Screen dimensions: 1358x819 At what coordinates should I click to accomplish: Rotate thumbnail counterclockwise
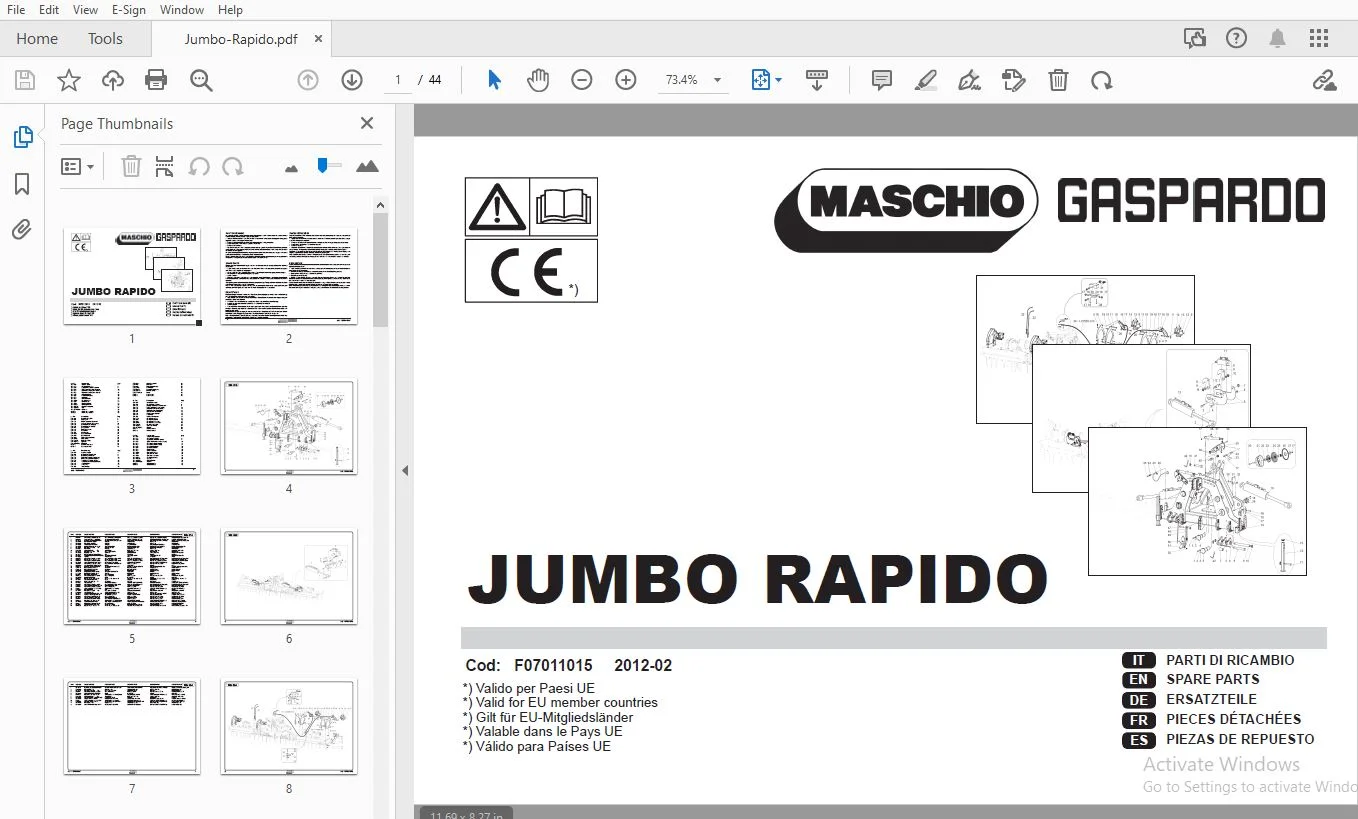click(199, 167)
